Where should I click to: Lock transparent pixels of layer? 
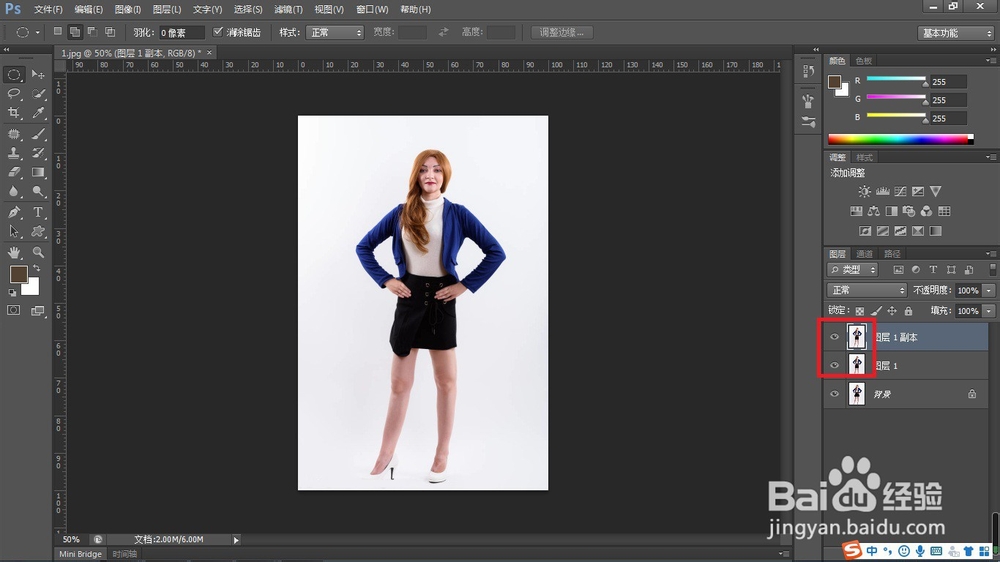(x=860, y=311)
